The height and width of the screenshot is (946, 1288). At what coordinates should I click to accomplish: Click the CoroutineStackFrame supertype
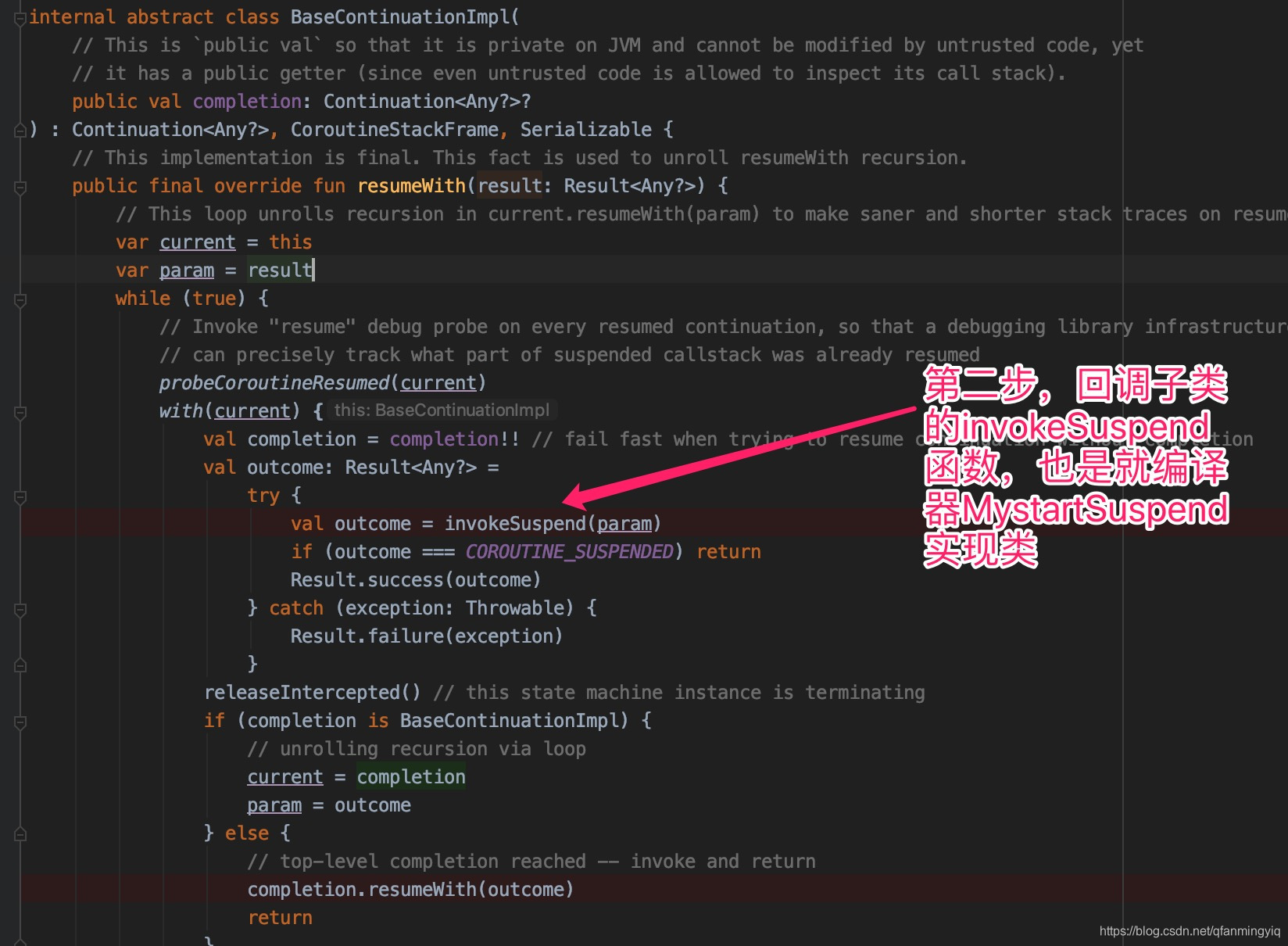[395, 130]
